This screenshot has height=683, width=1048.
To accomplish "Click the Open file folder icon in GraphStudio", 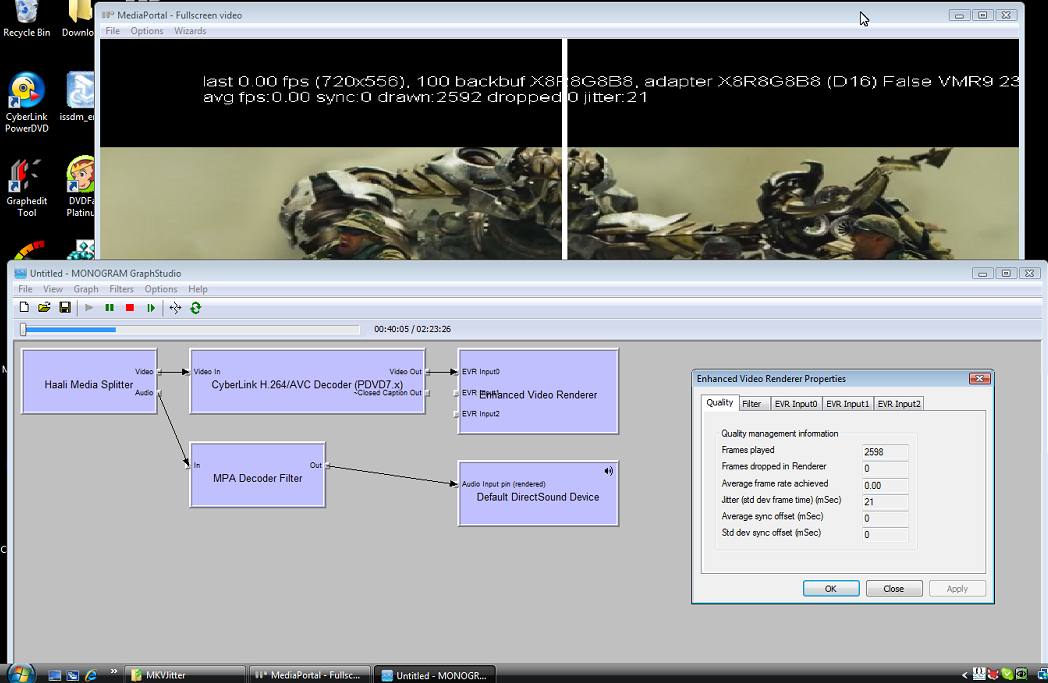I will point(44,307).
